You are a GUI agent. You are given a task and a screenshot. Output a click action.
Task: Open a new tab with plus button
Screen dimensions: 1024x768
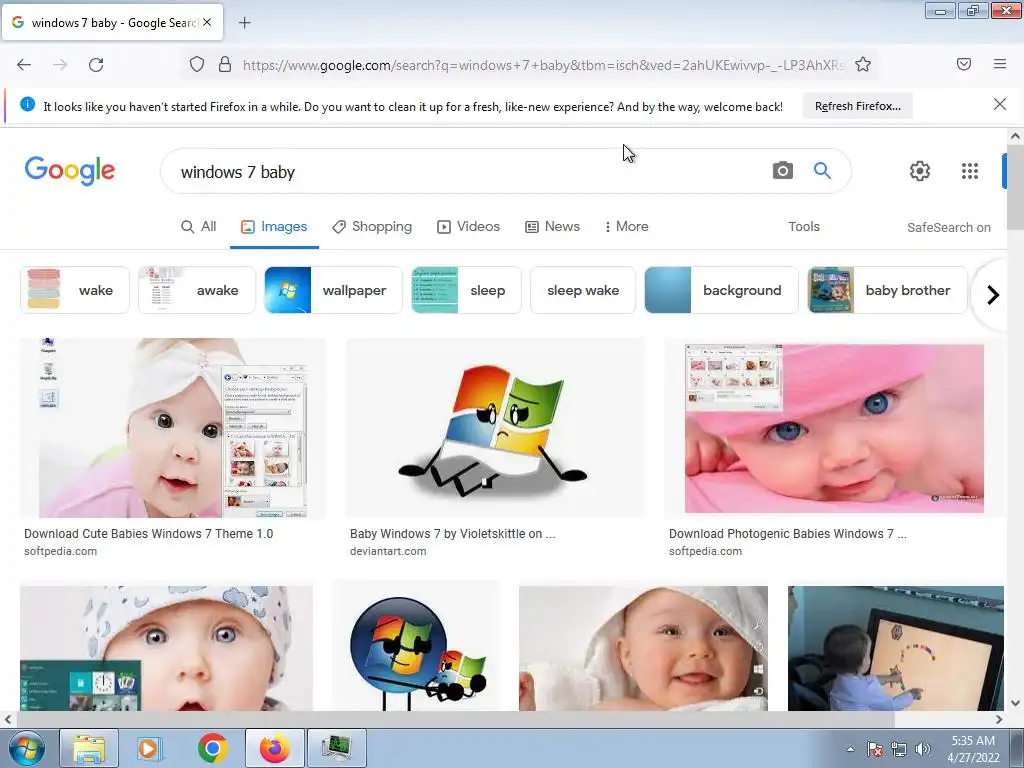(244, 23)
